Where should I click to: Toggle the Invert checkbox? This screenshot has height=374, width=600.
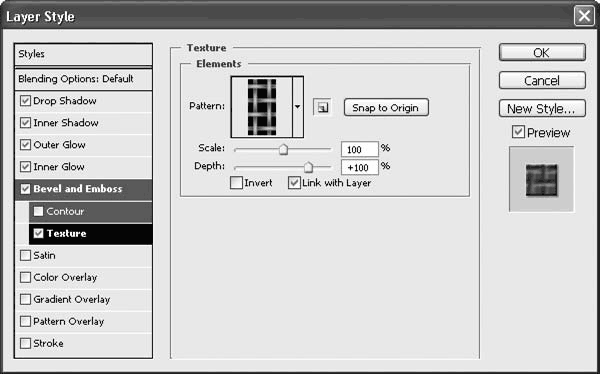point(236,183)
